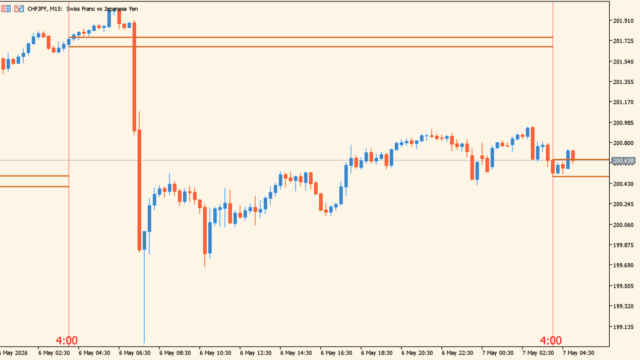Viewport: 640px width, 360px height.
Task: Click the 6 May 06:30 time label
Action: [x=135, y=353]
